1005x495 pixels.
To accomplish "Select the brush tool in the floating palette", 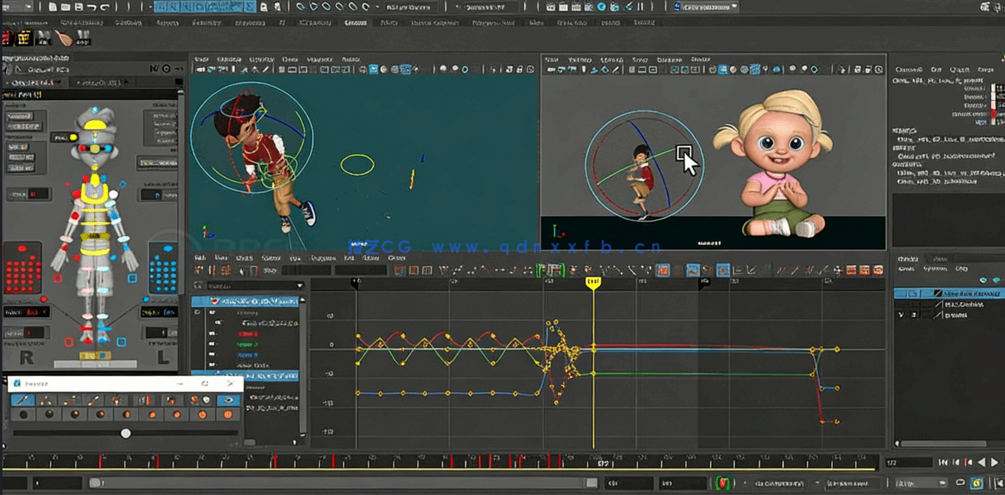I will [22, 400].
